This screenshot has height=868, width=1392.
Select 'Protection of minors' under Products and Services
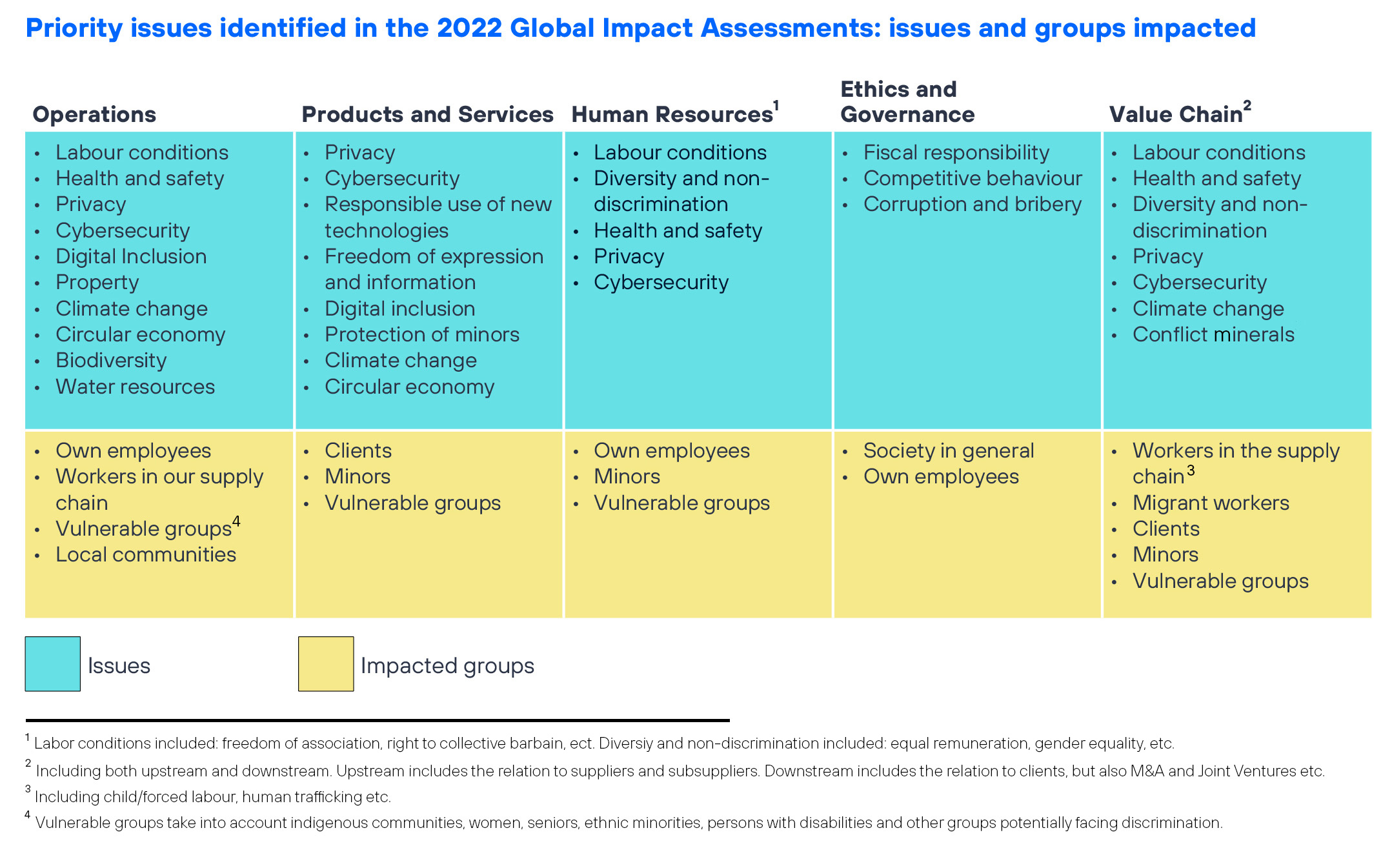tap(422, 334)
